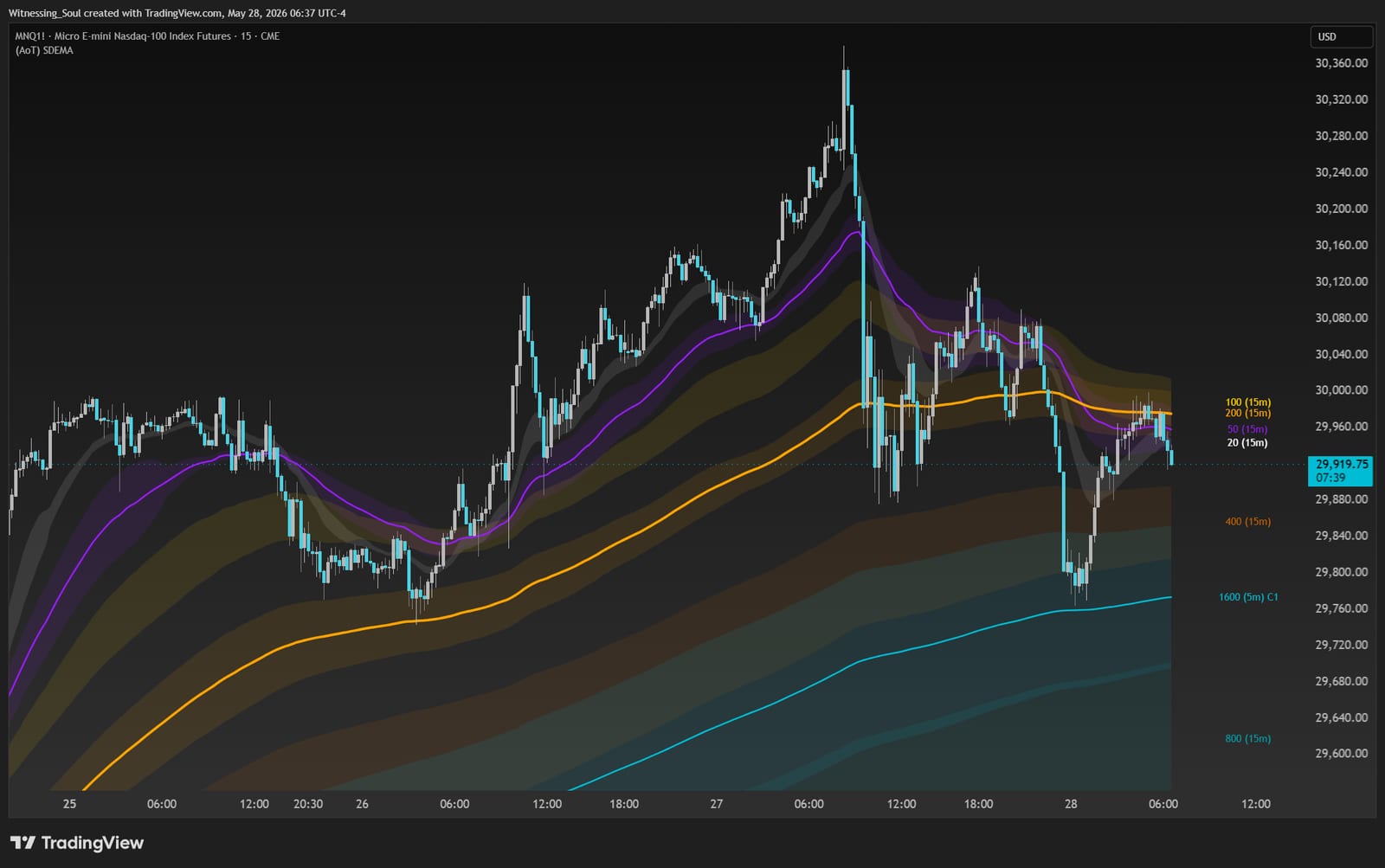
Task: Click the 20 (15m) line label
Action: click(x=1247, y=443)
